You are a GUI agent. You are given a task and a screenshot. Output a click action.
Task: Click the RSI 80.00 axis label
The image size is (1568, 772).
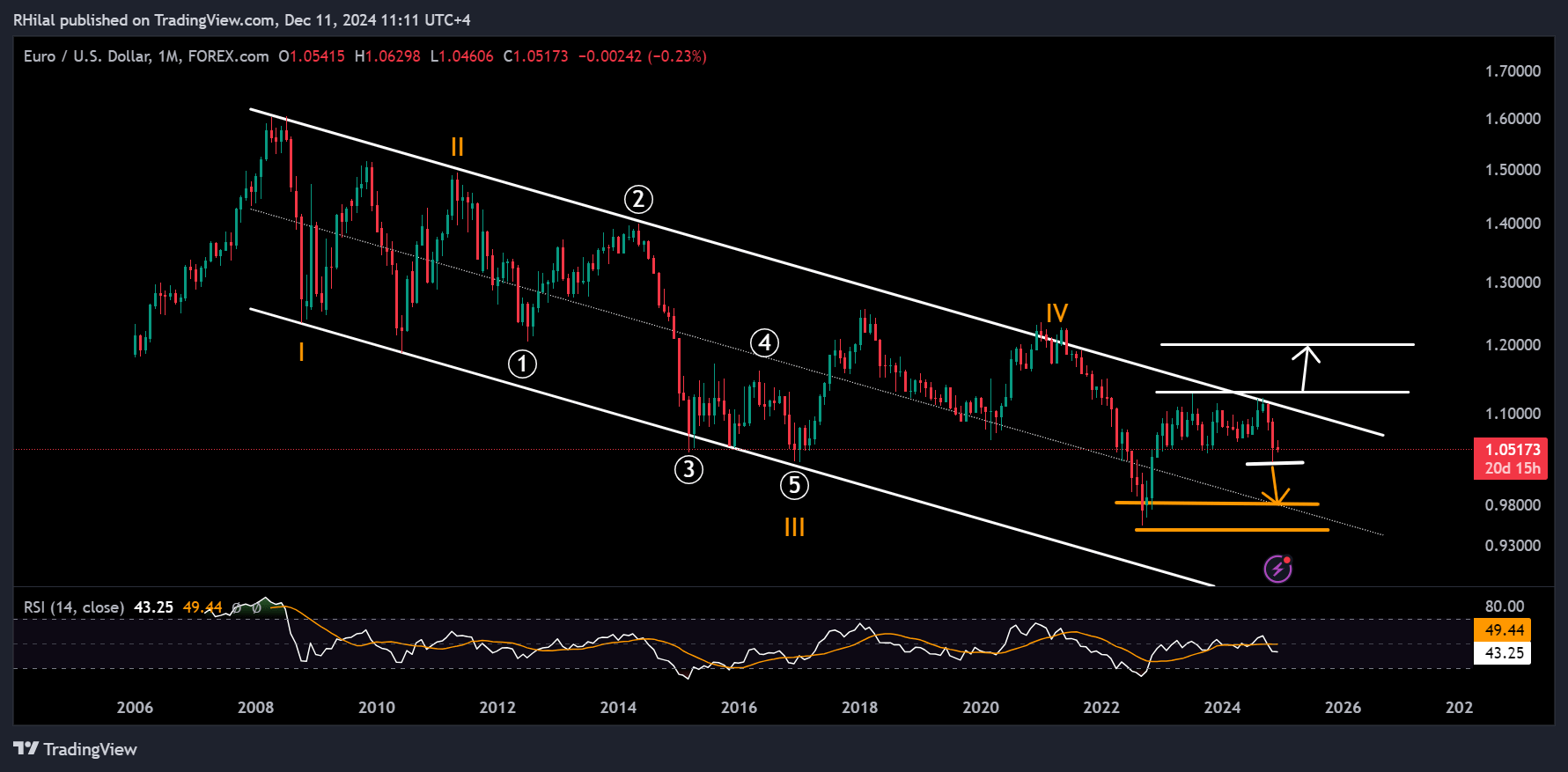pos(1504,607)
